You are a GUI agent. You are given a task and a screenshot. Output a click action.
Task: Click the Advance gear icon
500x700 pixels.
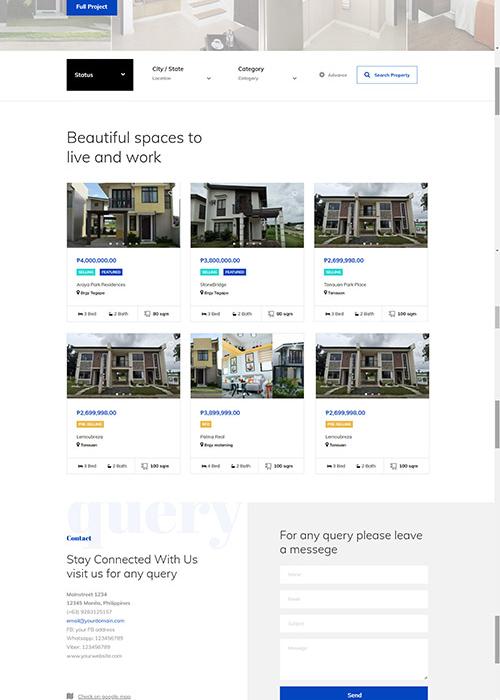pyautogui.click(x=321, y=75)
